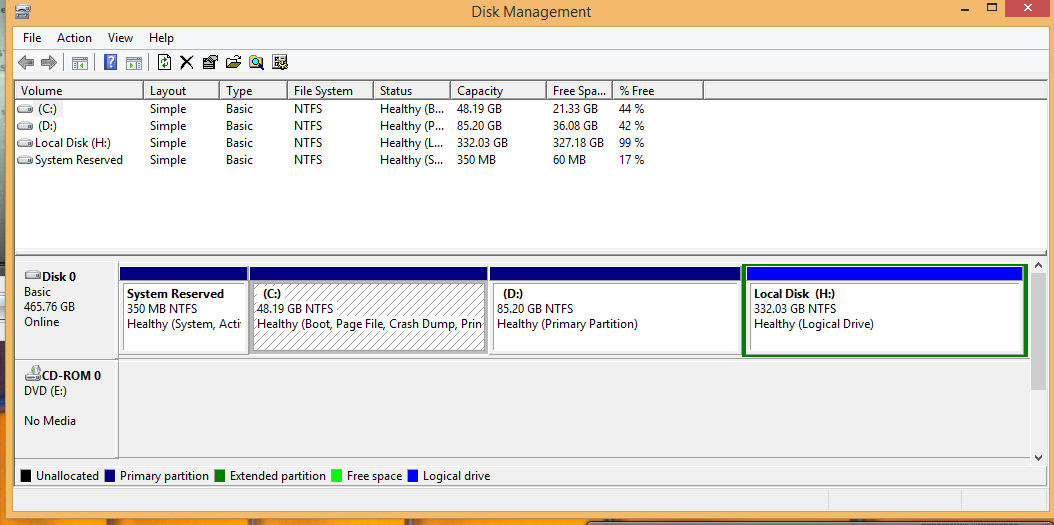1054x525 pixels.
Task: Select the (C:) partition block in Disk 0
Action: point(368,310)
